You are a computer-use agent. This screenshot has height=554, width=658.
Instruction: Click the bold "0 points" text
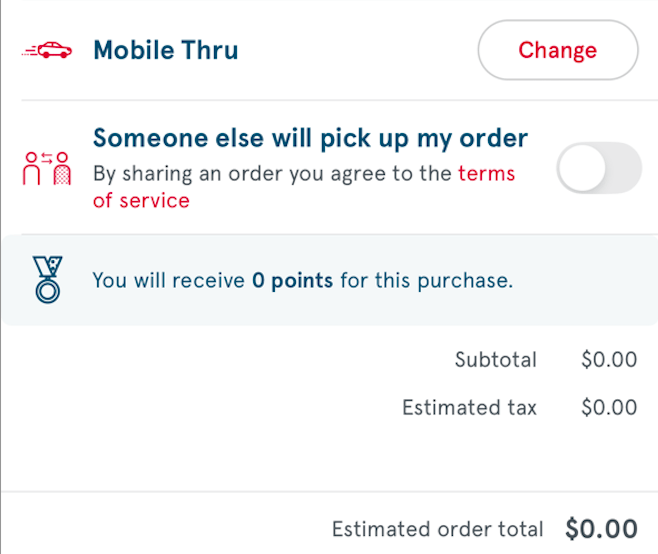(x=292, y=281)
